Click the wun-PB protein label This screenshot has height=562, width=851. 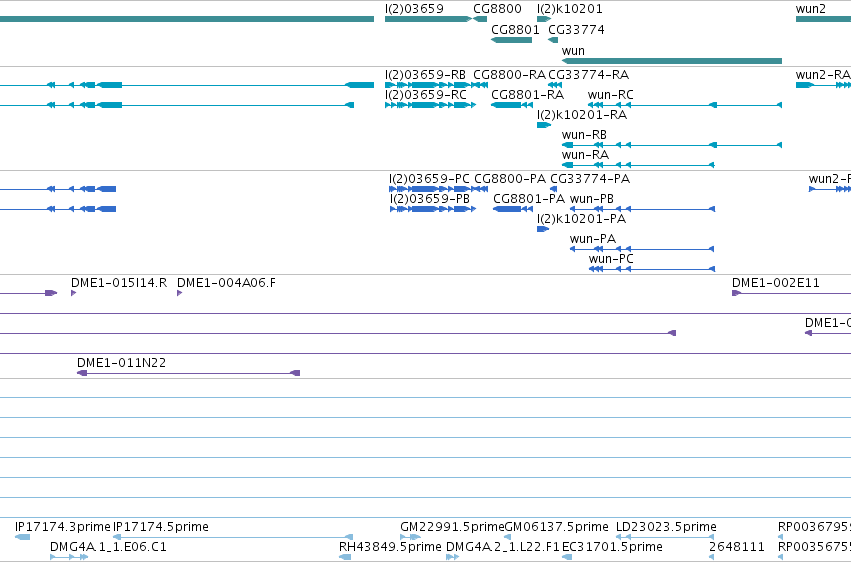(x=592, y=199)
